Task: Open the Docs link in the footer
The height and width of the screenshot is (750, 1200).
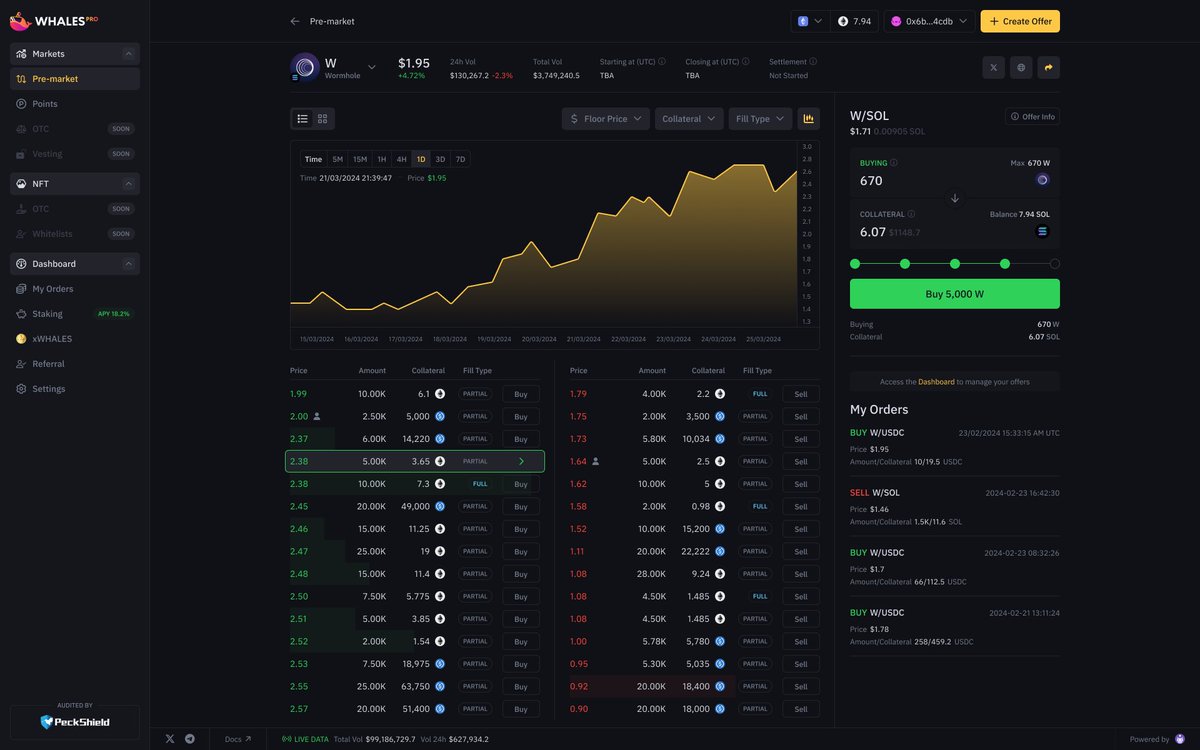Action: tap(238, 739)
